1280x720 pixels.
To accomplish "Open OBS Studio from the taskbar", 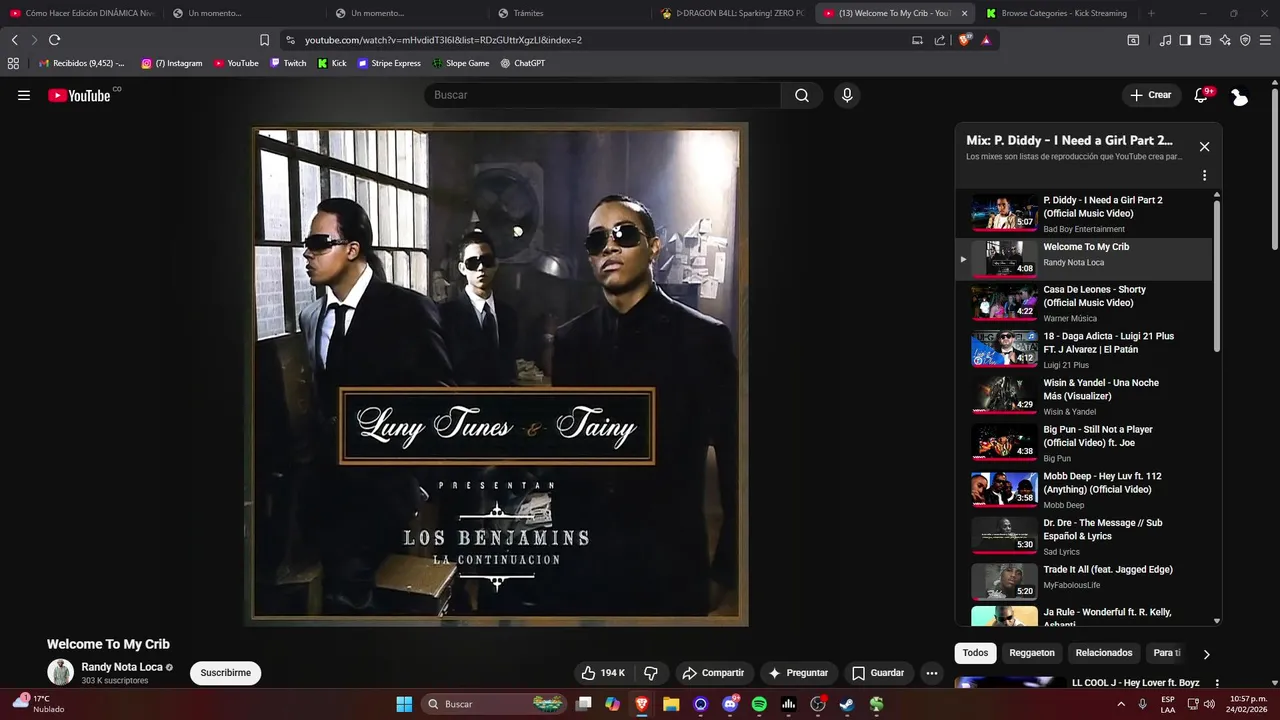I will click(818, 704).
